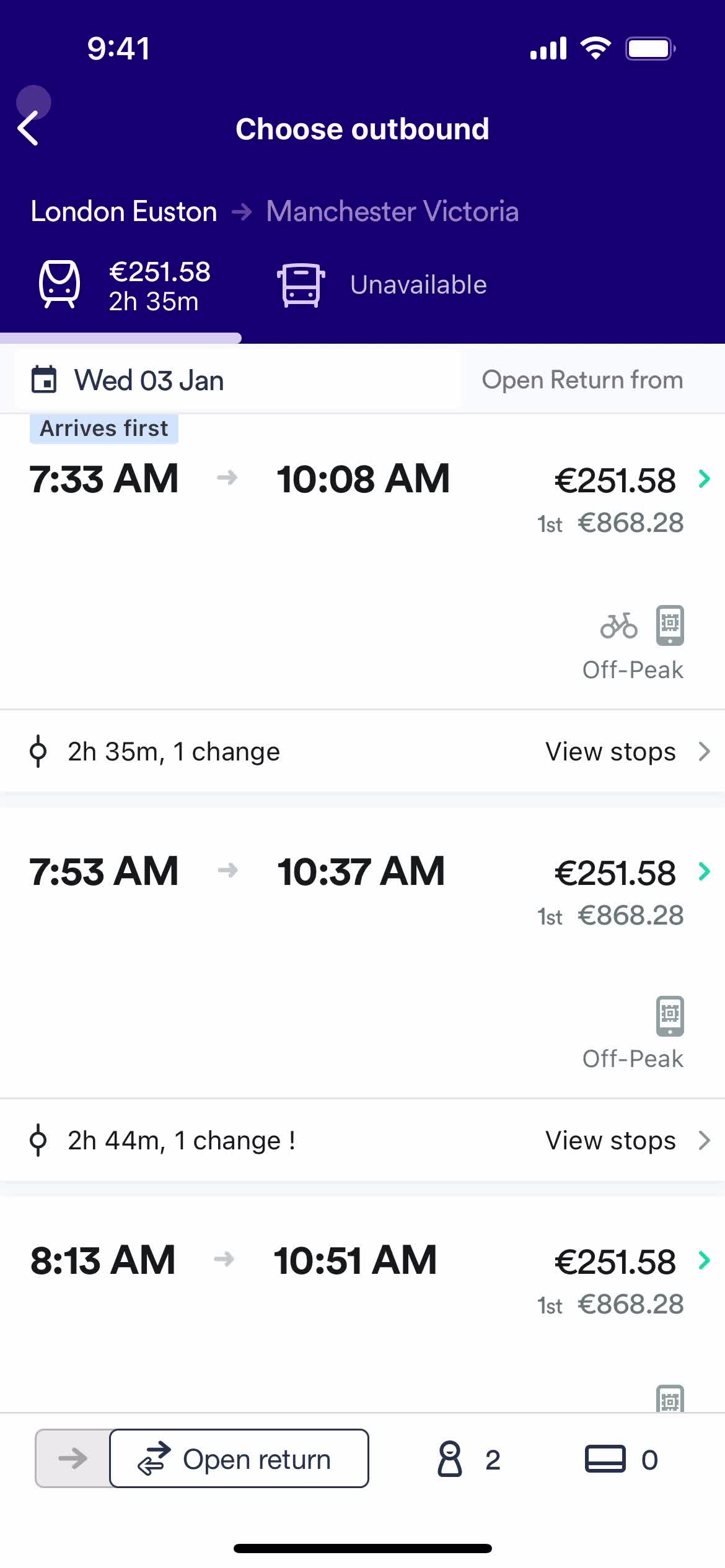Tap mobile ticket icon on 7:33 AM journey
Image resolution: width=725 pixels, height=1568 pixels.
[670, 625]
